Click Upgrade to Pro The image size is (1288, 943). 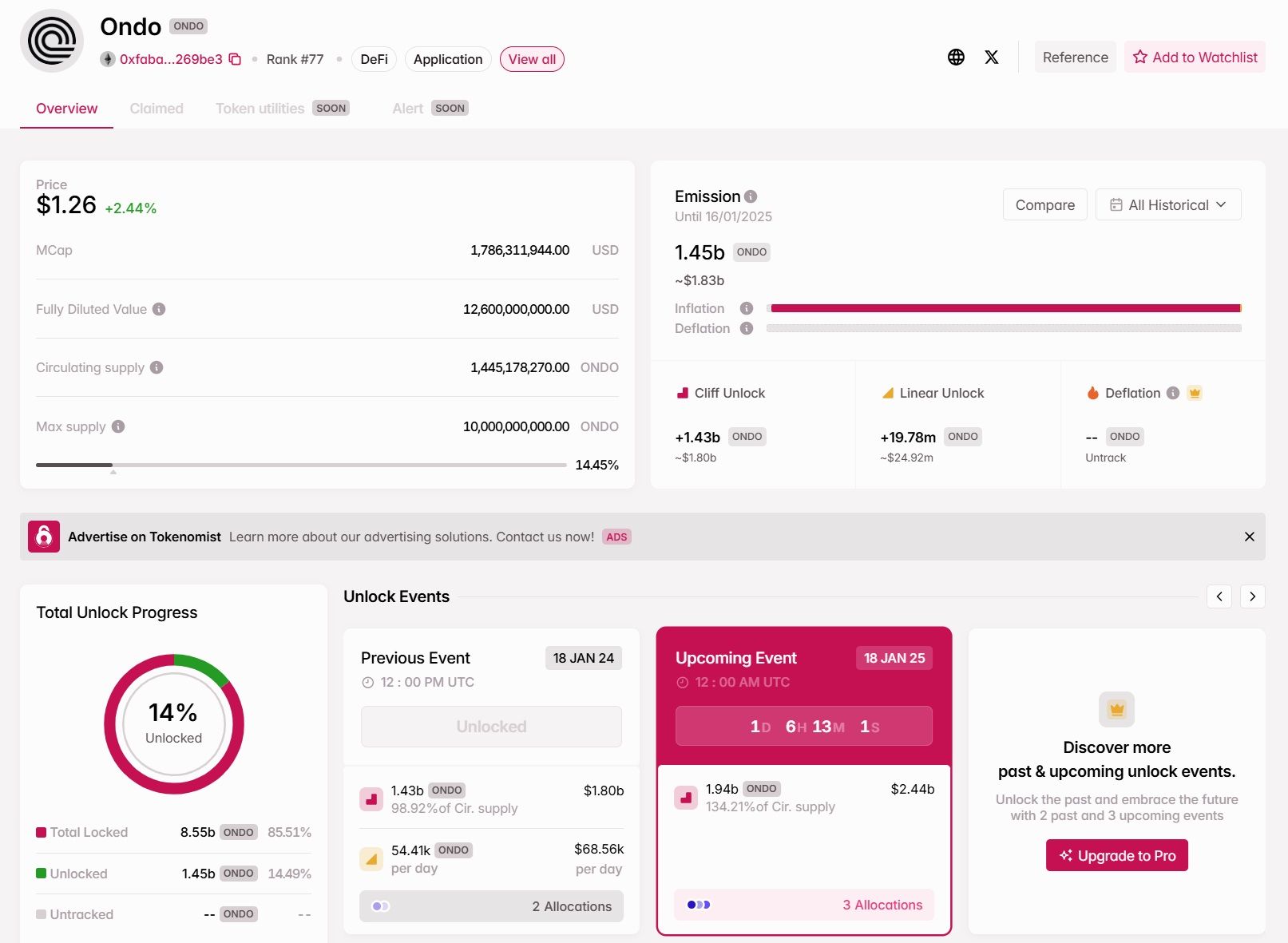pyautogui.click(x=1117, y=855)
